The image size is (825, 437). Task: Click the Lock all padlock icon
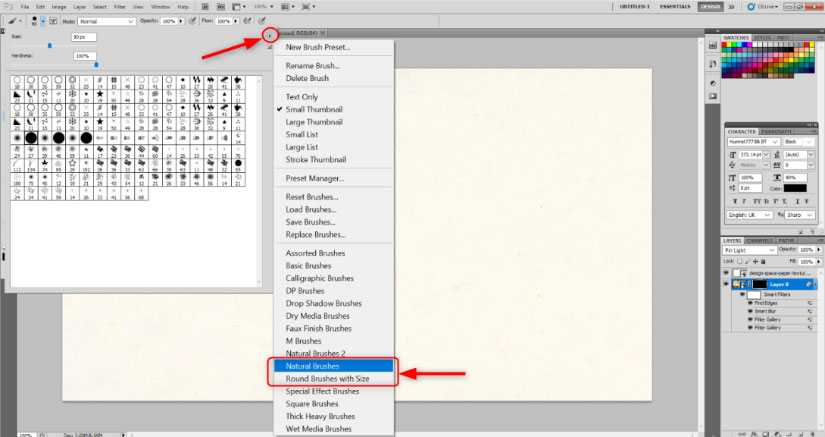click(763, 261)
